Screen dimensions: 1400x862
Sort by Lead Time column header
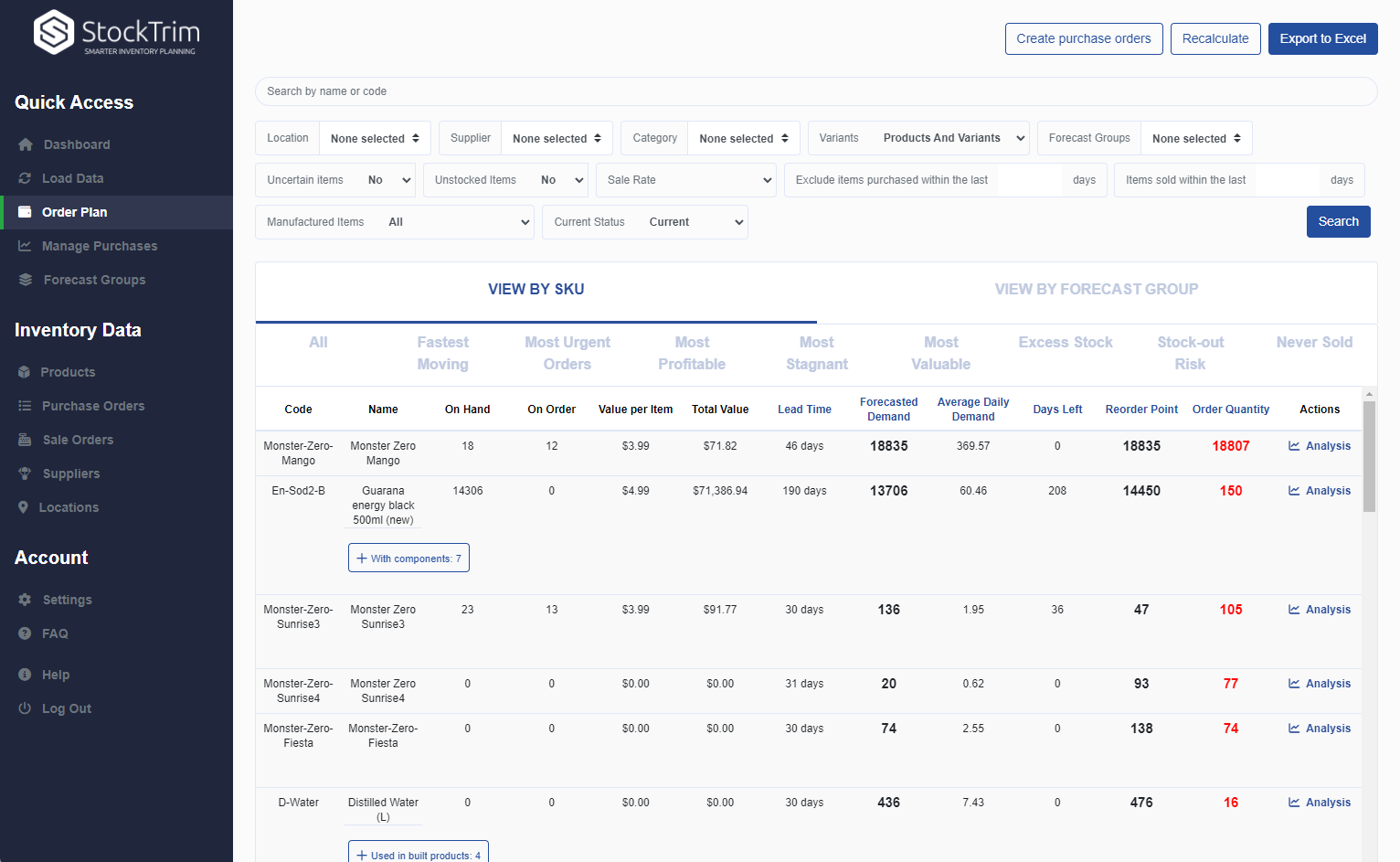(x=804, y=410)
